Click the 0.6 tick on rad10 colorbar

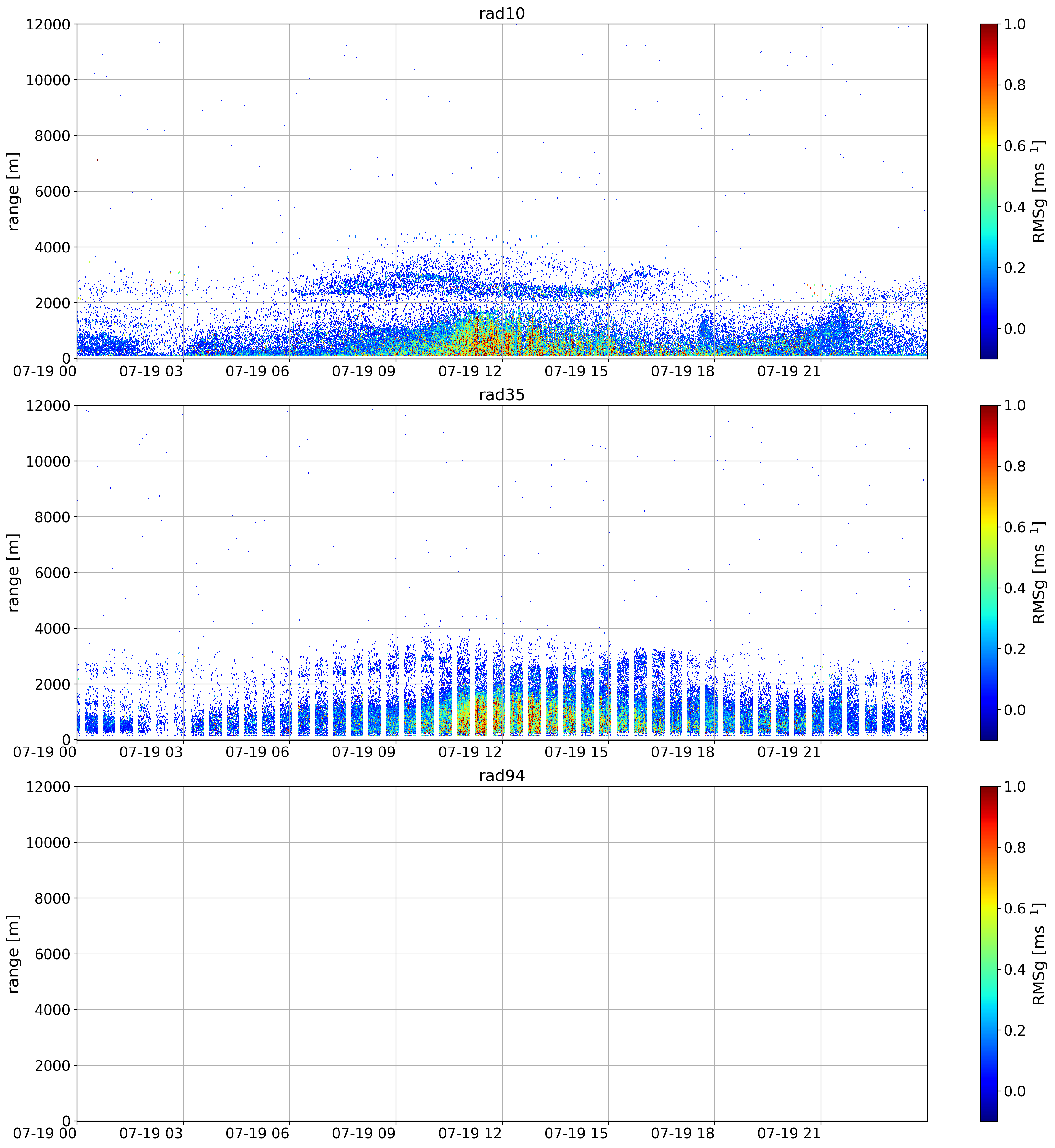click(x=1014, y=146)
